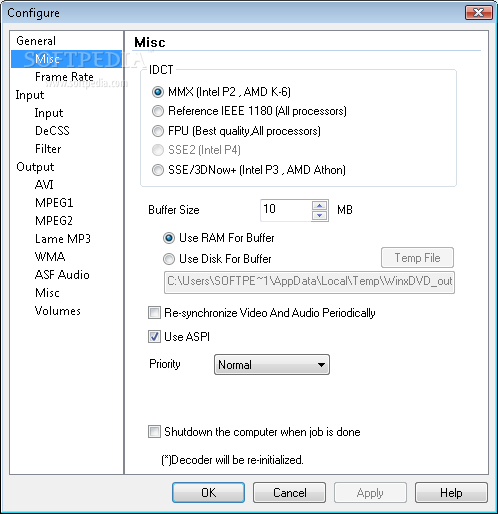498x514 pixels.
Task: Click the Apply button
Action: click(370, 492)
